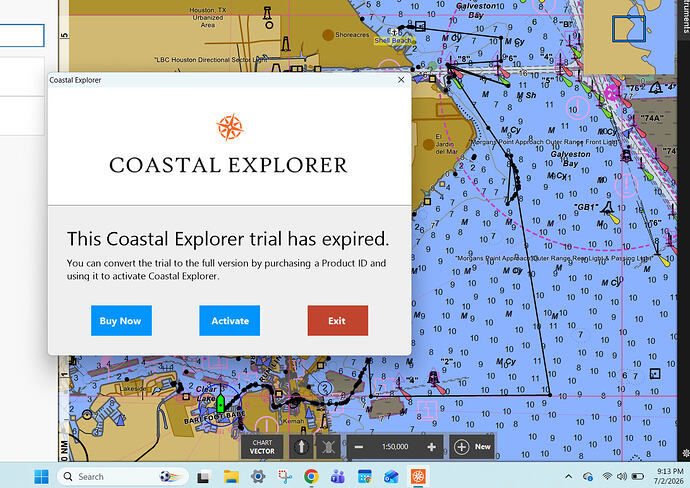
Task: Click the battery status tray icon
Action: pos(637,476)
